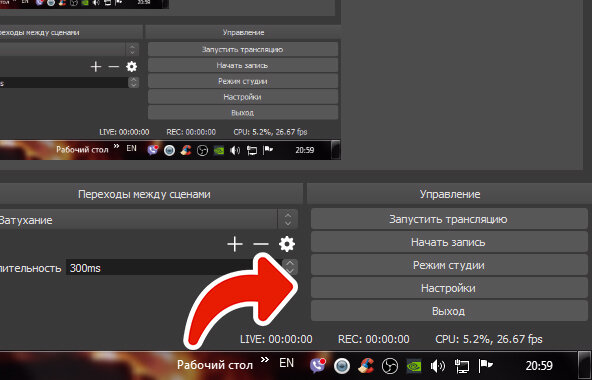The width and height of the screenshot is (592, 380).
Task: Expand the transition dropdown arrows in the preview
Action: point(132,49)
